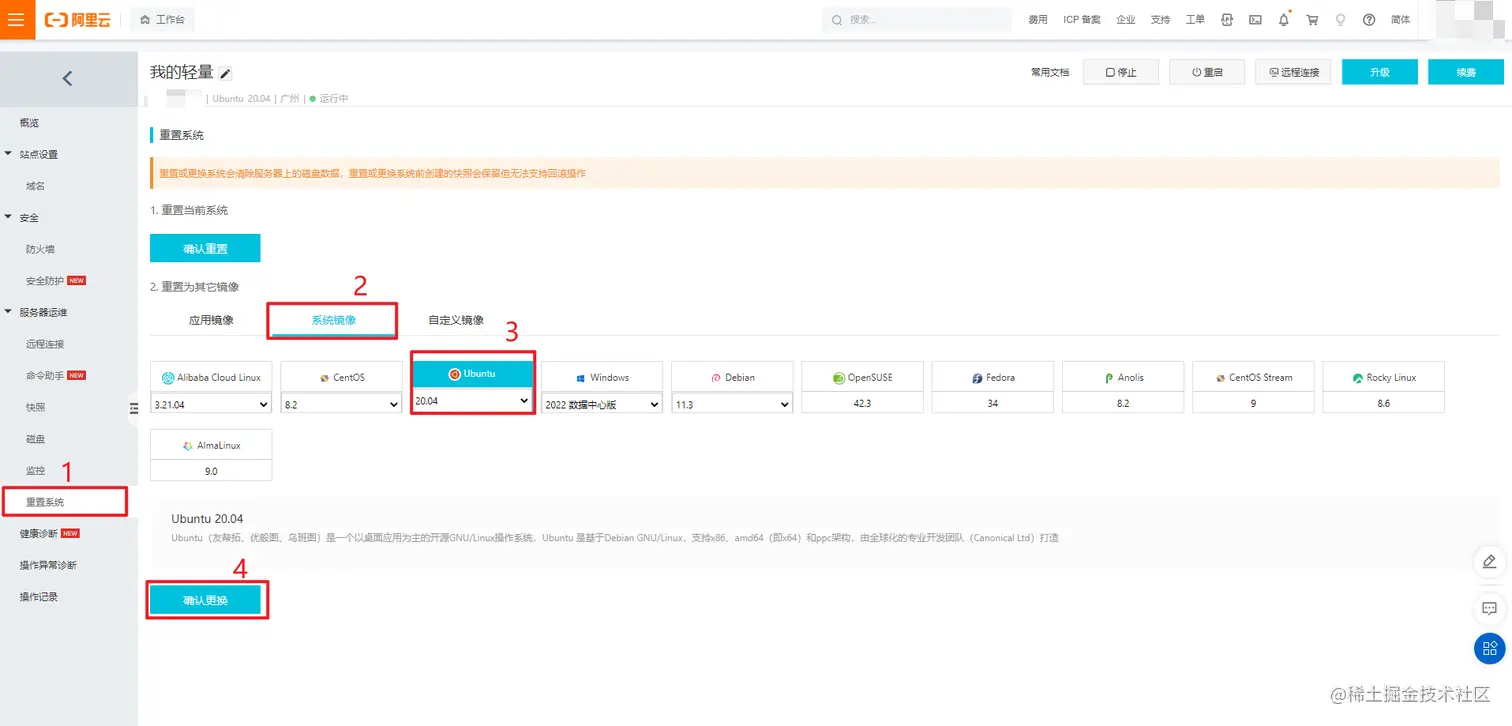Open 域名 in the sidebar
This screenshot has height=726, width=1512.
[35, 186]
